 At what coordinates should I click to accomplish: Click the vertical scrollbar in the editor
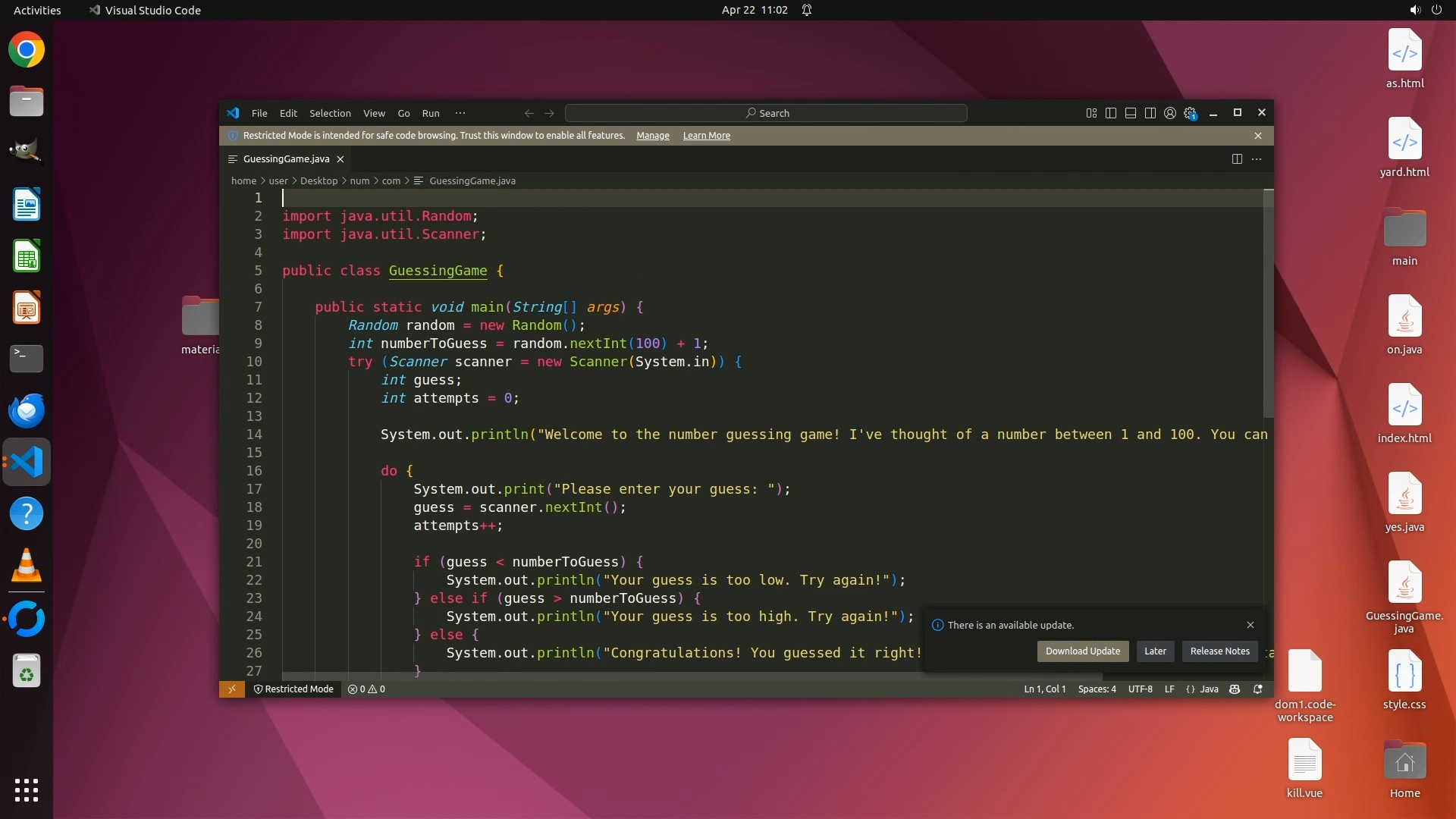tap(1268, 303)
